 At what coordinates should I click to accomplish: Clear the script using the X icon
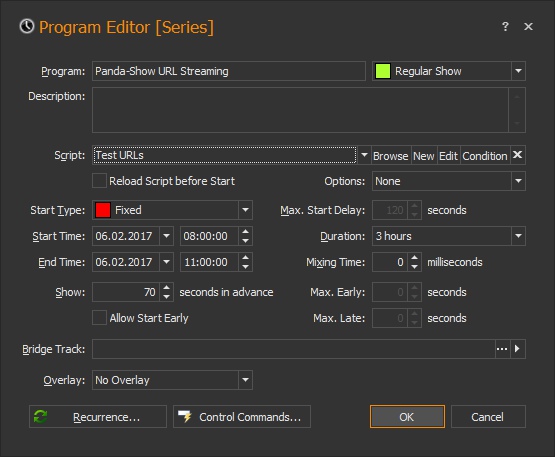click(517, 155)
